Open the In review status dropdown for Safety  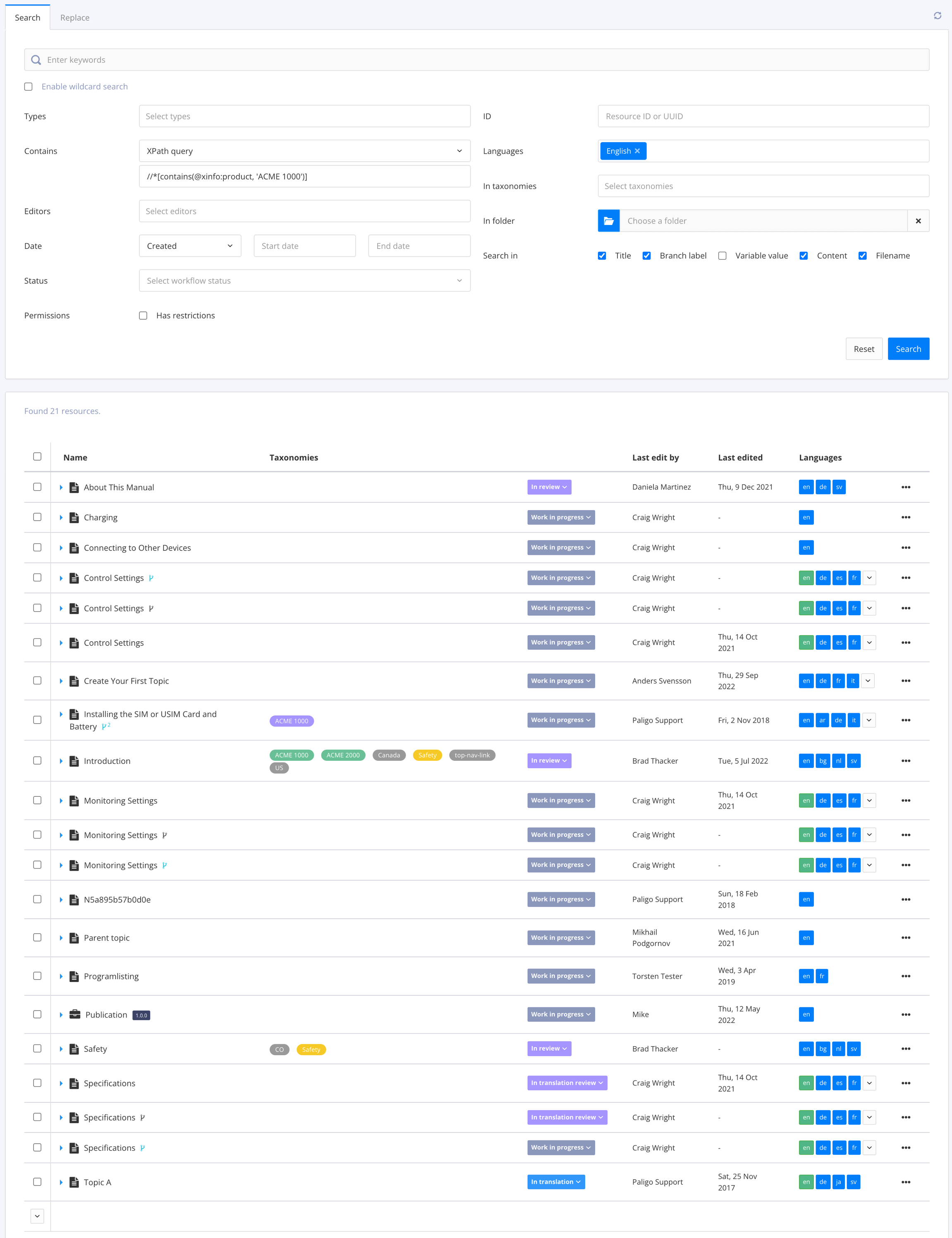[548, 1049]
